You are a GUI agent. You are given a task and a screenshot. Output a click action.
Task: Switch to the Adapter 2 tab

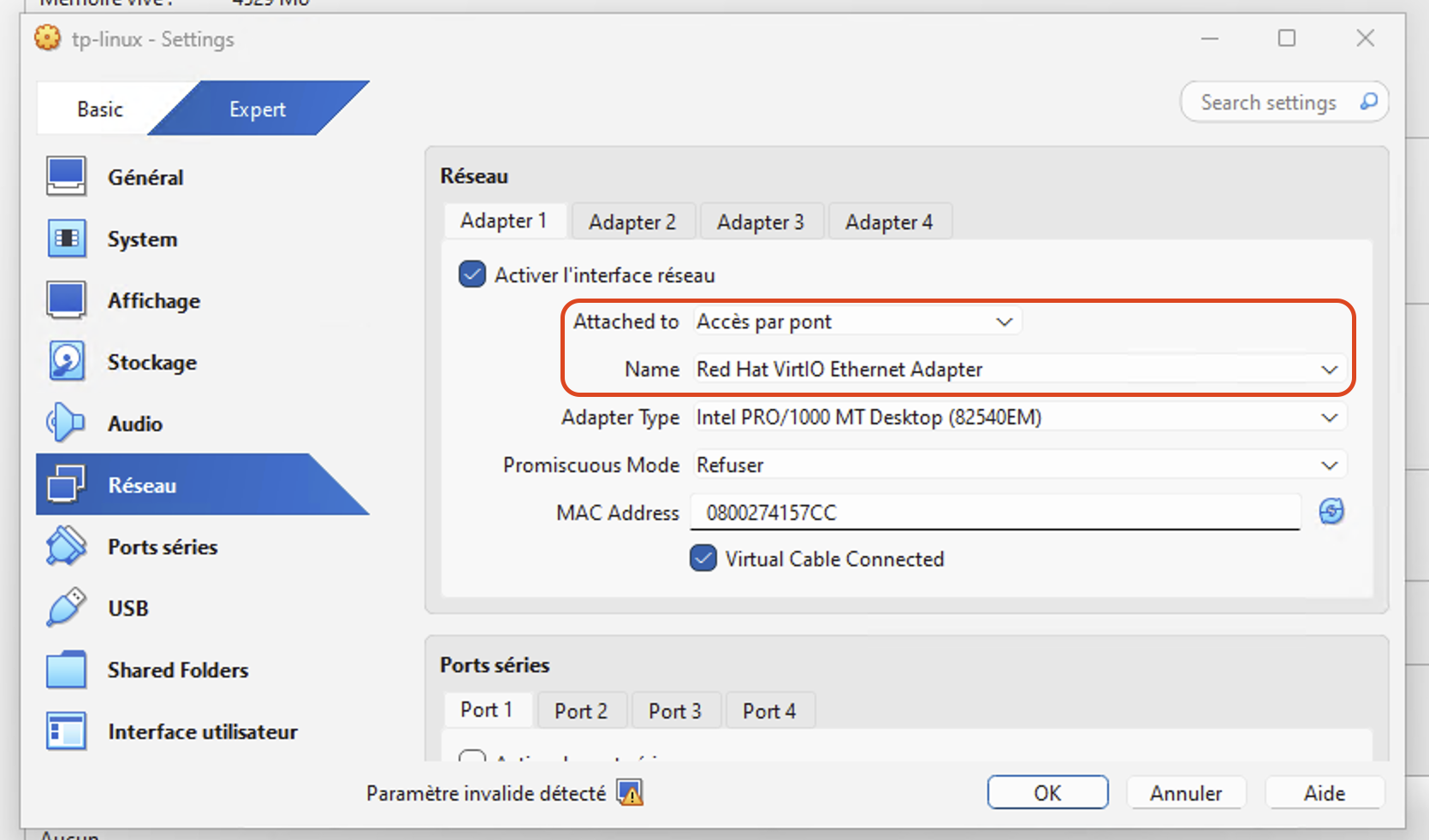click(632, 222)
